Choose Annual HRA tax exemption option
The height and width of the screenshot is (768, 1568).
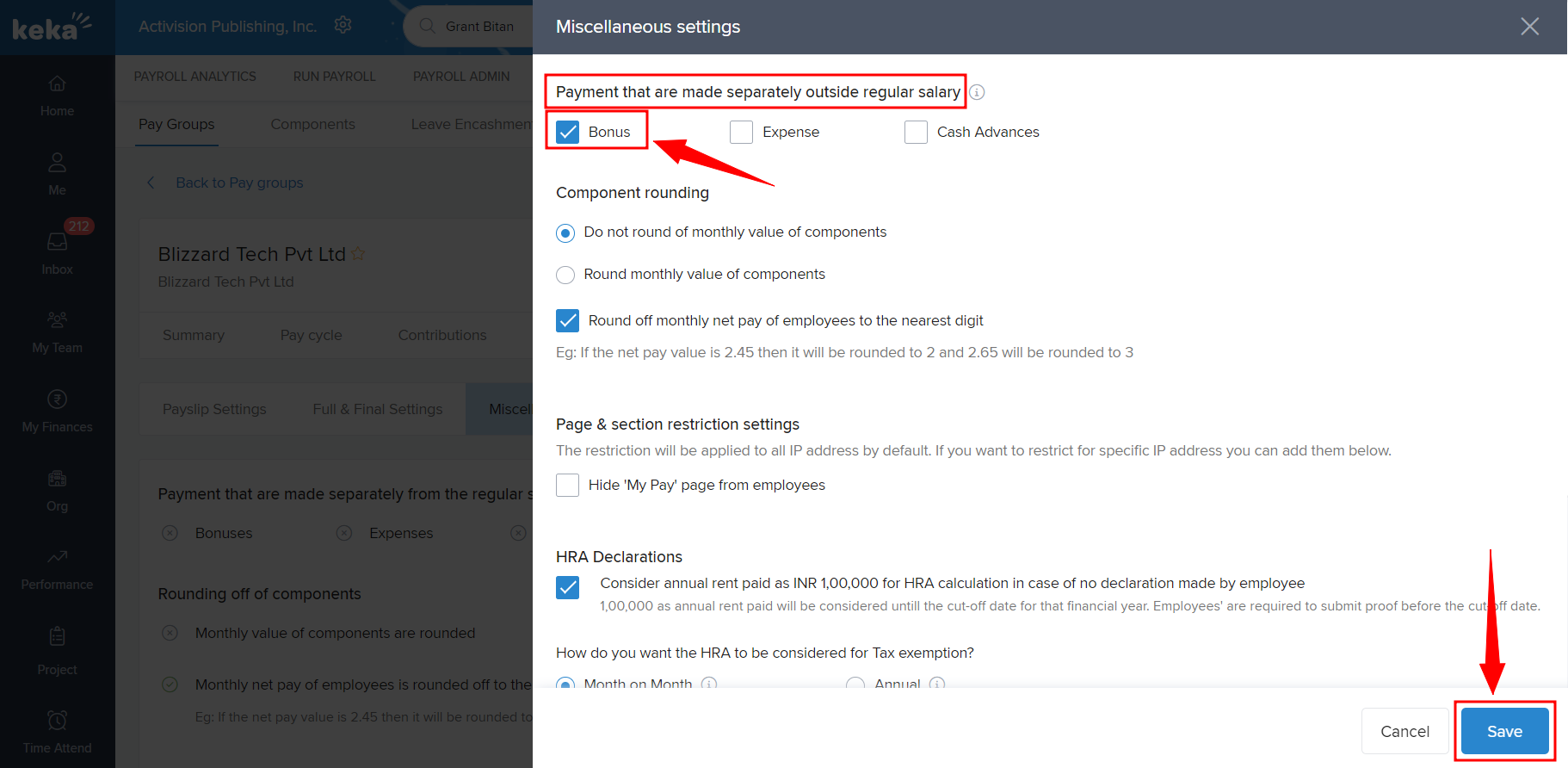click(x=855, y=684)
